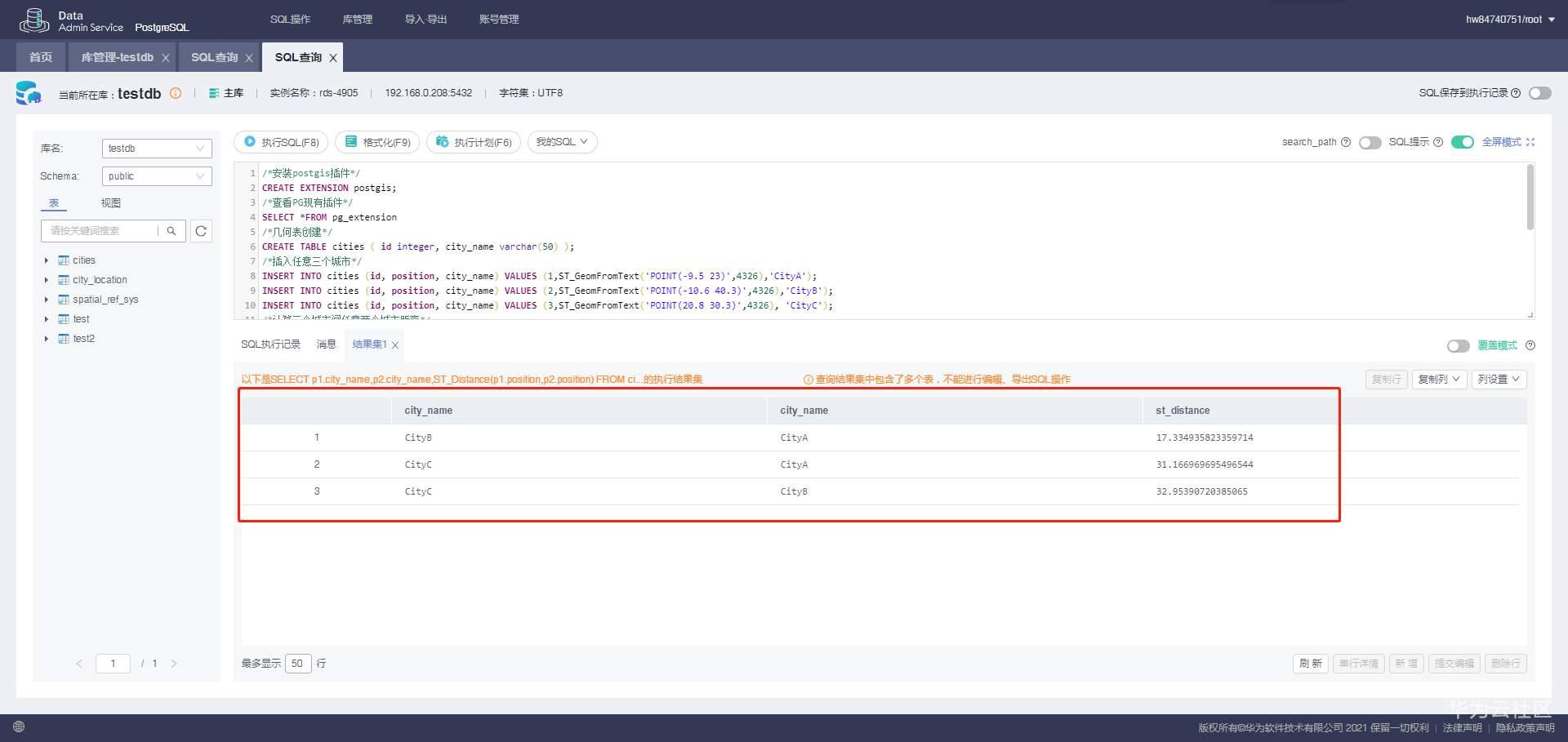The width and height of the screenshot is (1568, 742).
Task: Open the Schema public dropdown
Action: [157, 176]
